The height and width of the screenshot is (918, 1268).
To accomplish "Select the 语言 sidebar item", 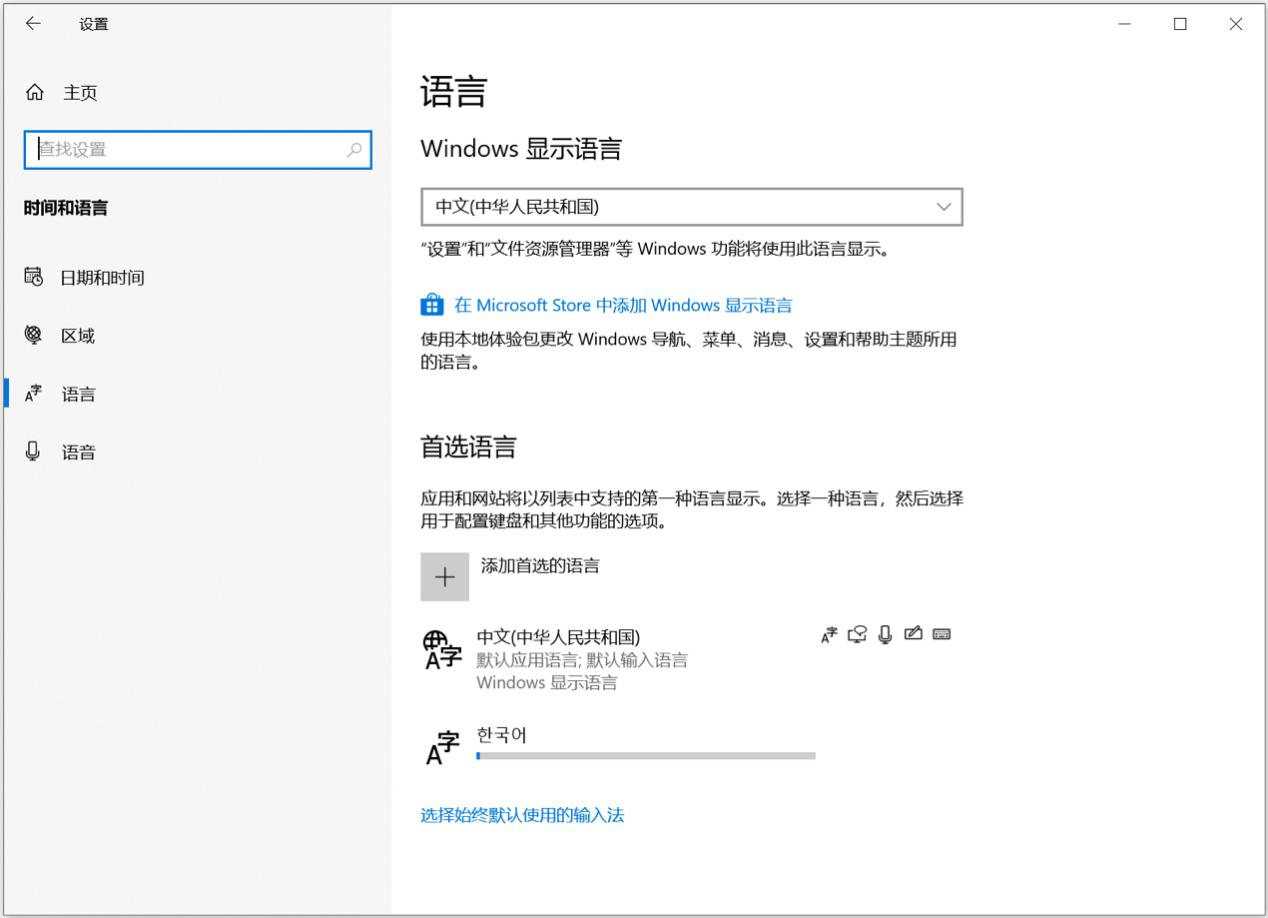I will point(78,394).
